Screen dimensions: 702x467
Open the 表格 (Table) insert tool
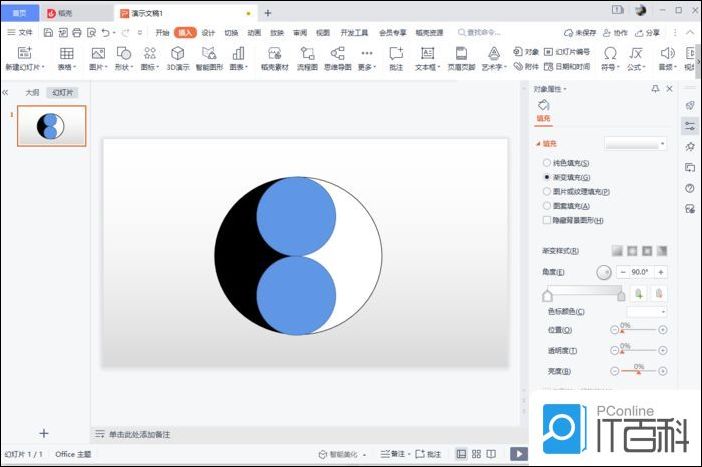tap(66, 53)
